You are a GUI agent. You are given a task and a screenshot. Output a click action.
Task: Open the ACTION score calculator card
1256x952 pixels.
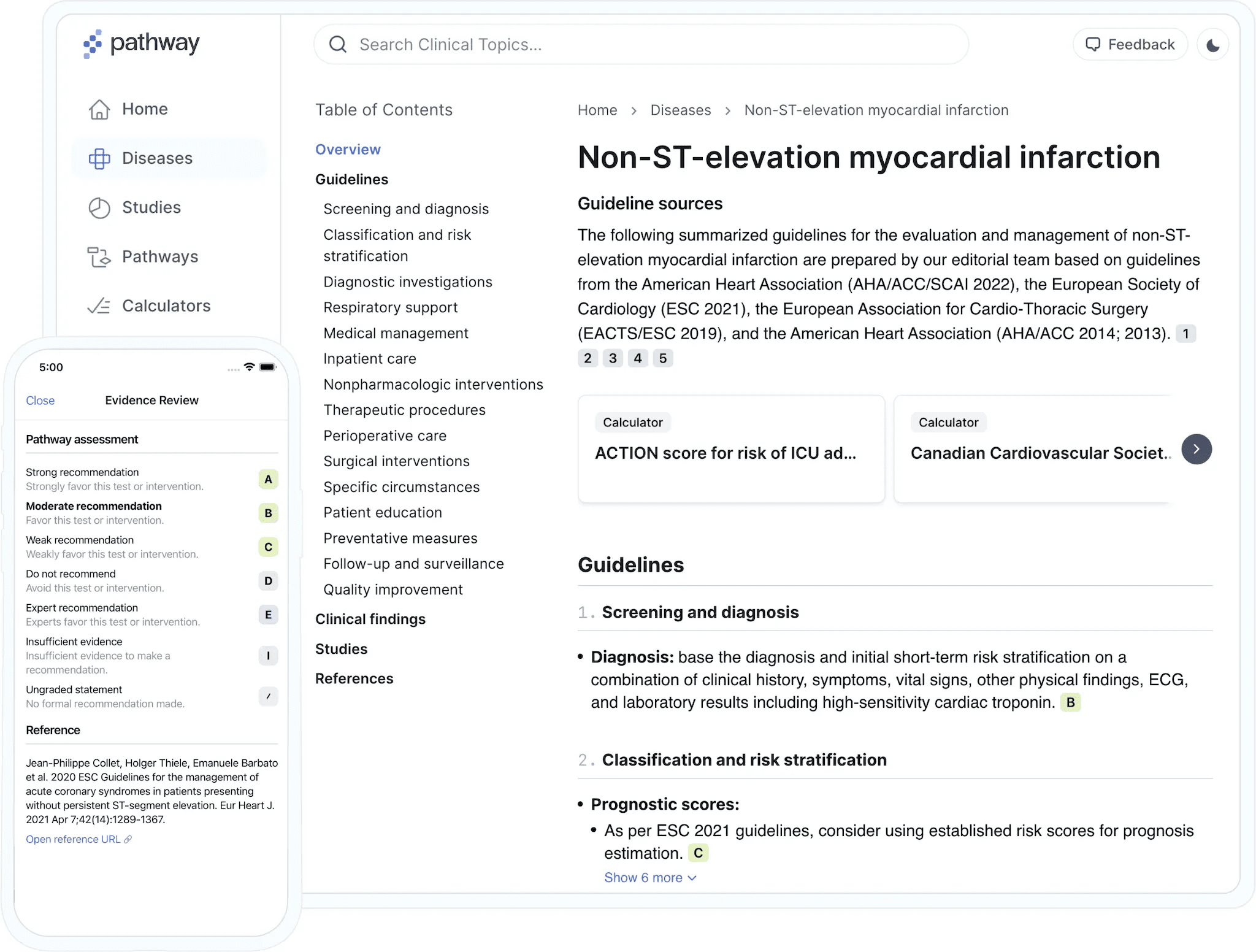pyautogui.click(x=730, y=449)
